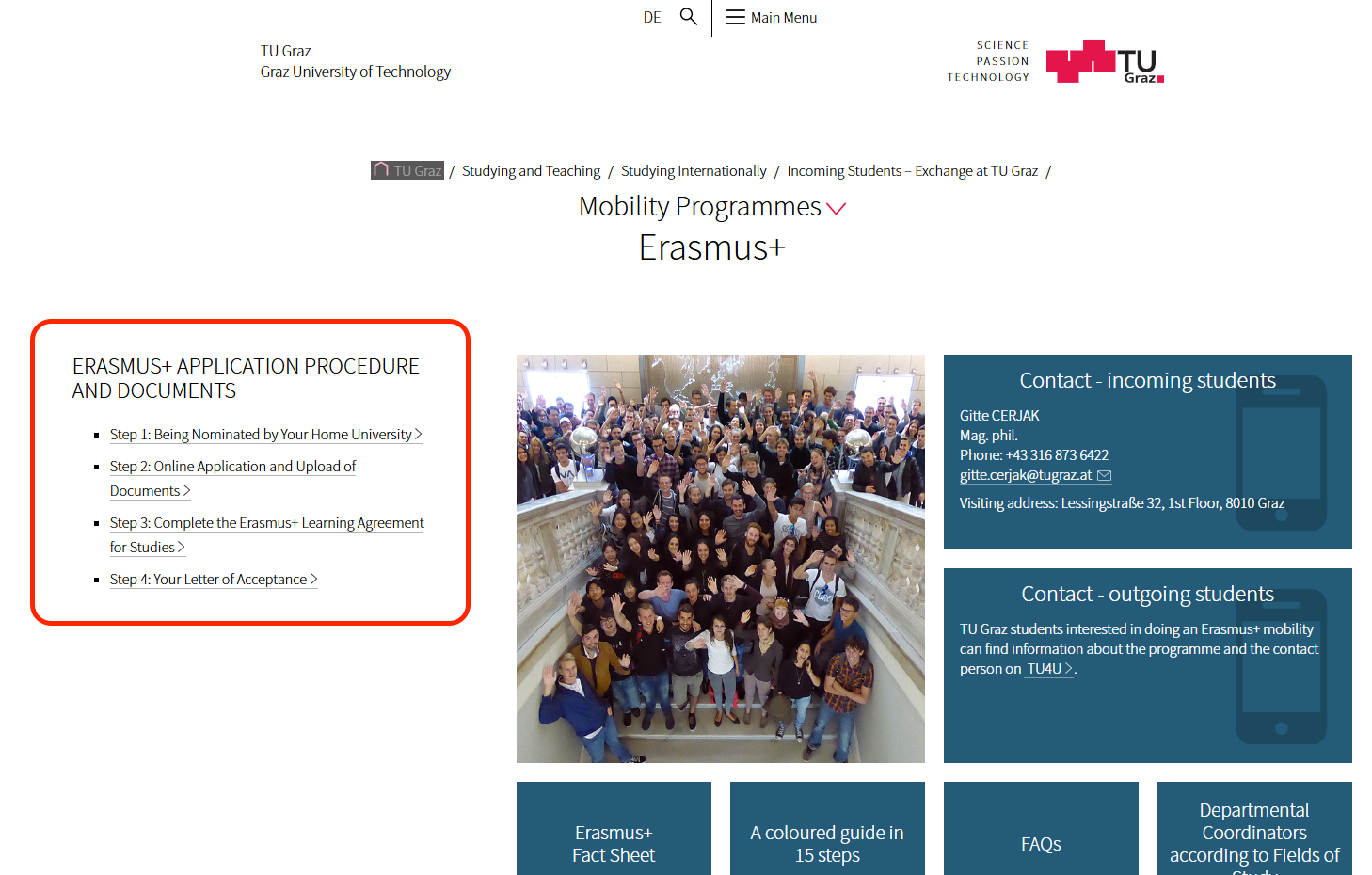Click the Contact - incoming students heading

coord(1147,380)
